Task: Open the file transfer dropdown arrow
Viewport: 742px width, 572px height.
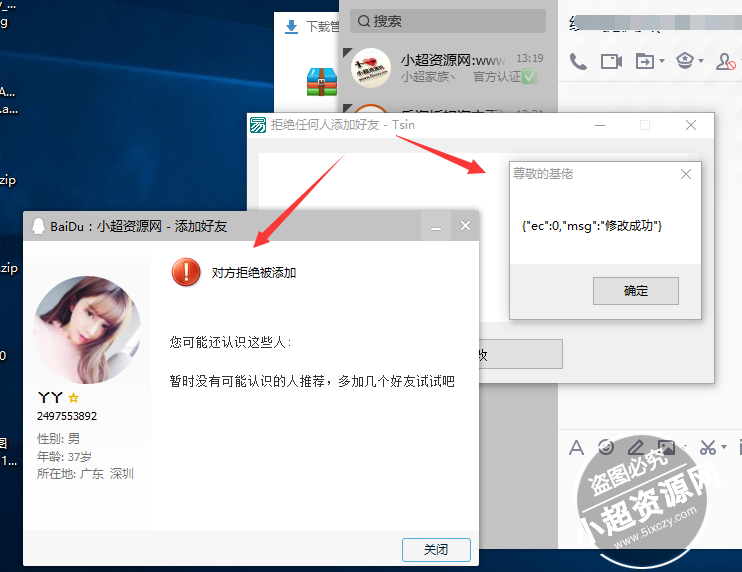Action: [662, 61]
